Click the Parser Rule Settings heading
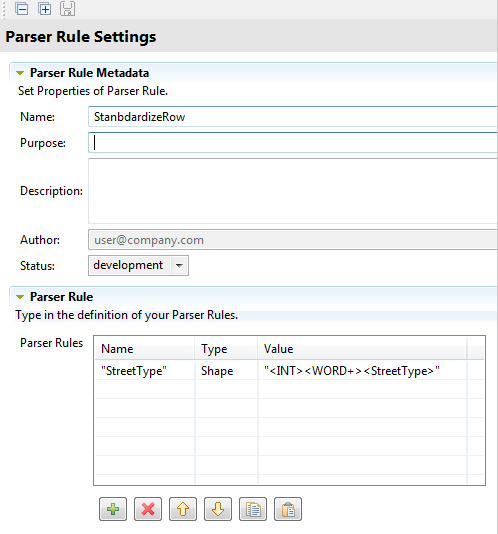Screen dimensions: 498x534 coord(81,37)
